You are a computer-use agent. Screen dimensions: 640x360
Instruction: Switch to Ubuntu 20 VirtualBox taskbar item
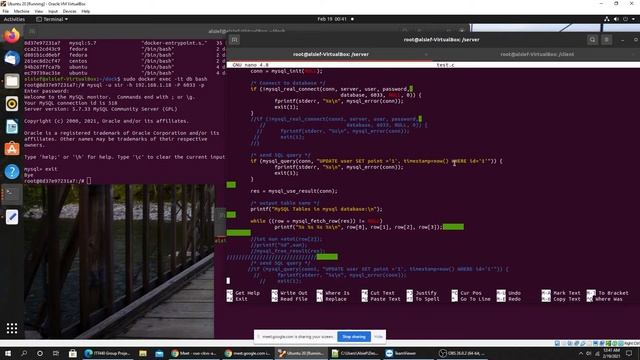click(x=301, y=353)
